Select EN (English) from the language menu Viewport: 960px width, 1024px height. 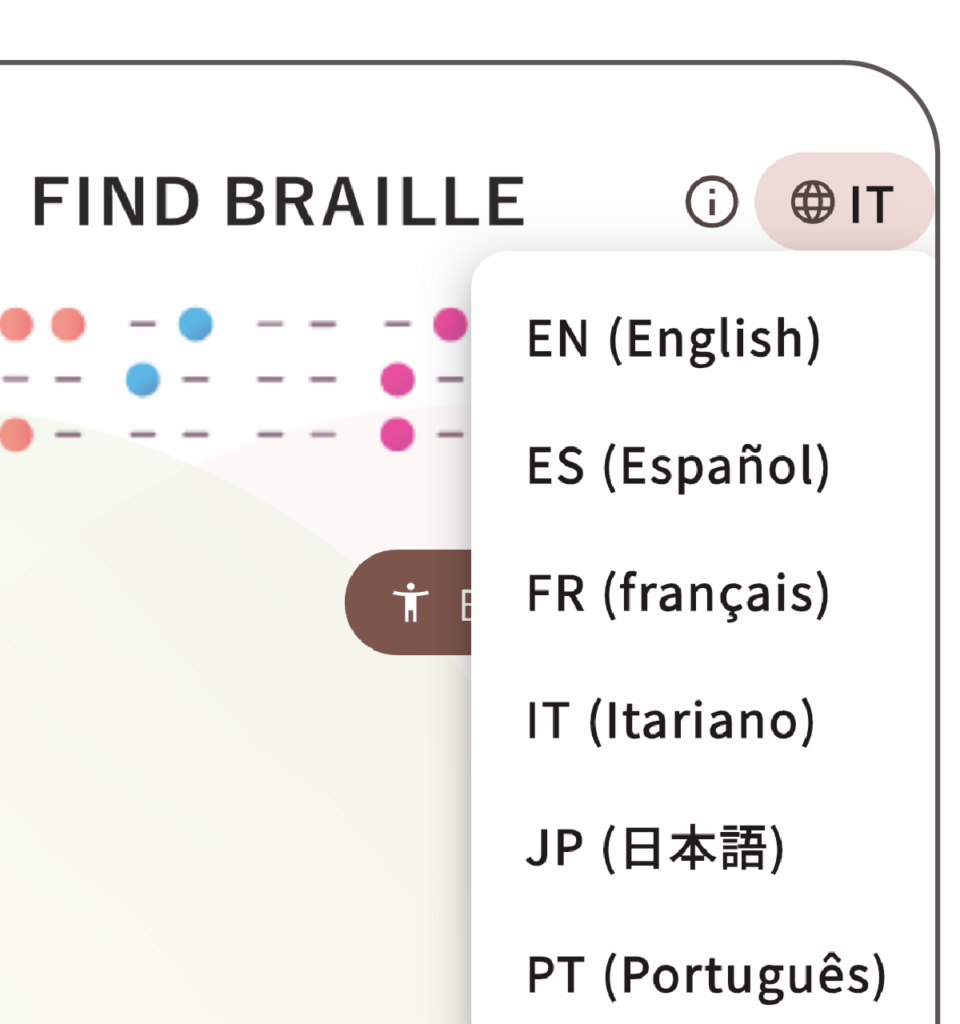672,338
